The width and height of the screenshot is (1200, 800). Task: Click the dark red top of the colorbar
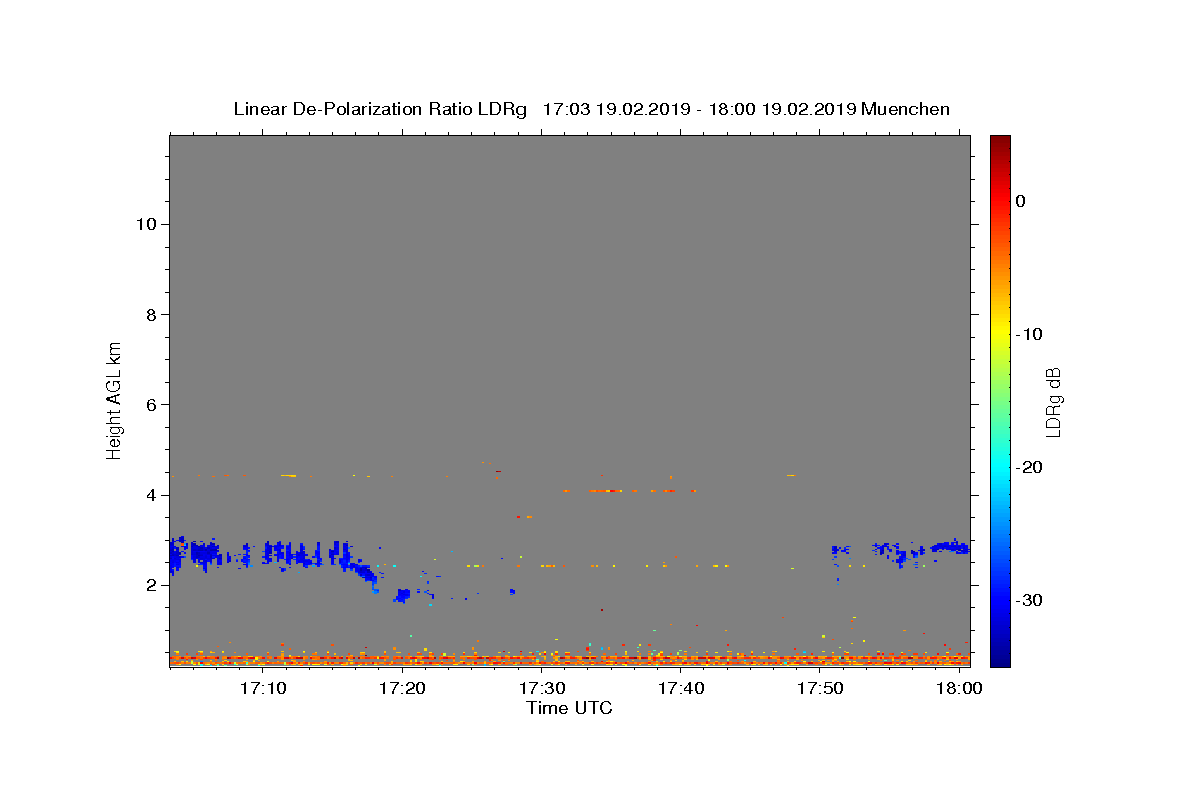(x=1000, y=143)
